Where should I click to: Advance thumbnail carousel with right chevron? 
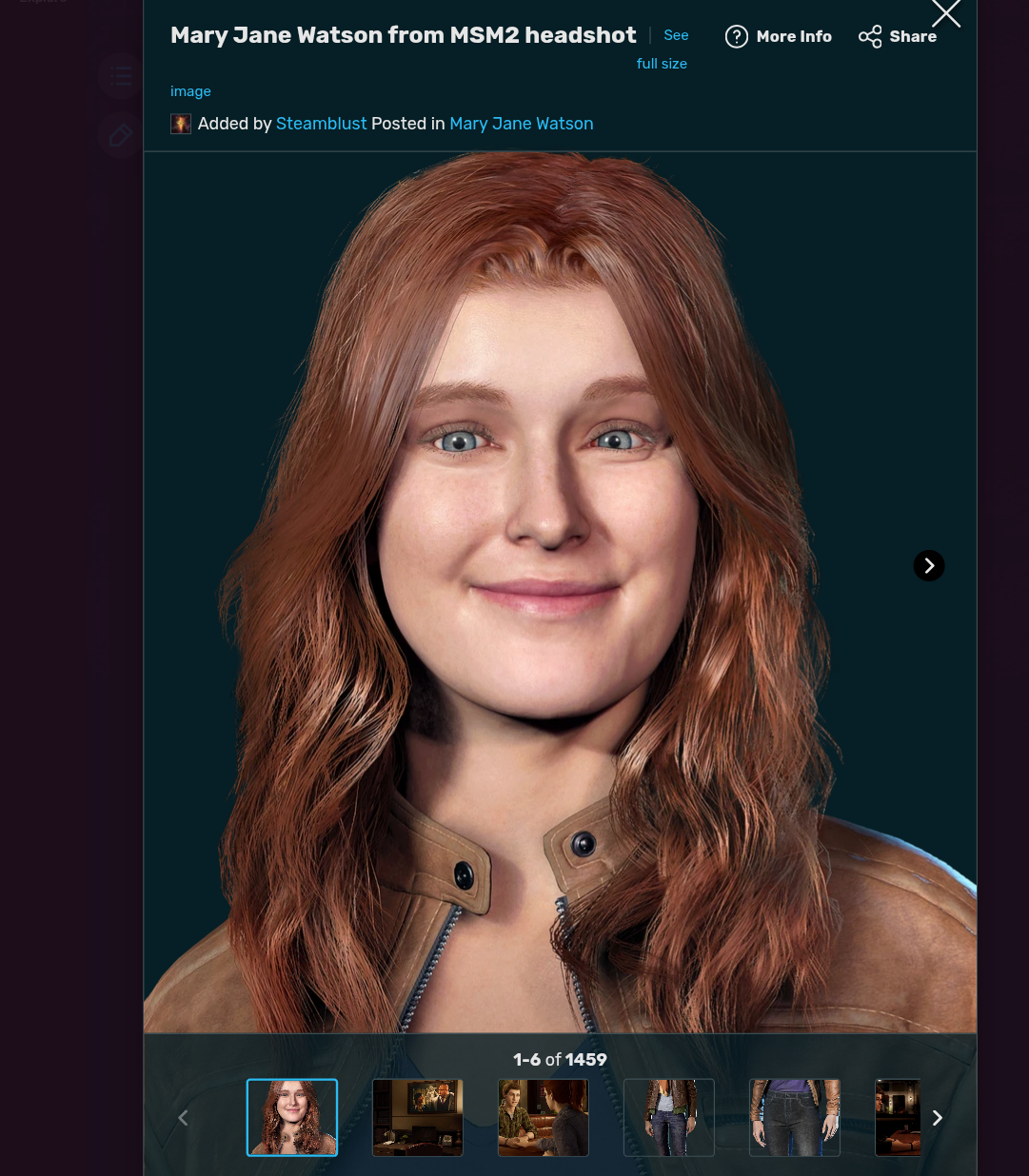[x=938, y=1118]
